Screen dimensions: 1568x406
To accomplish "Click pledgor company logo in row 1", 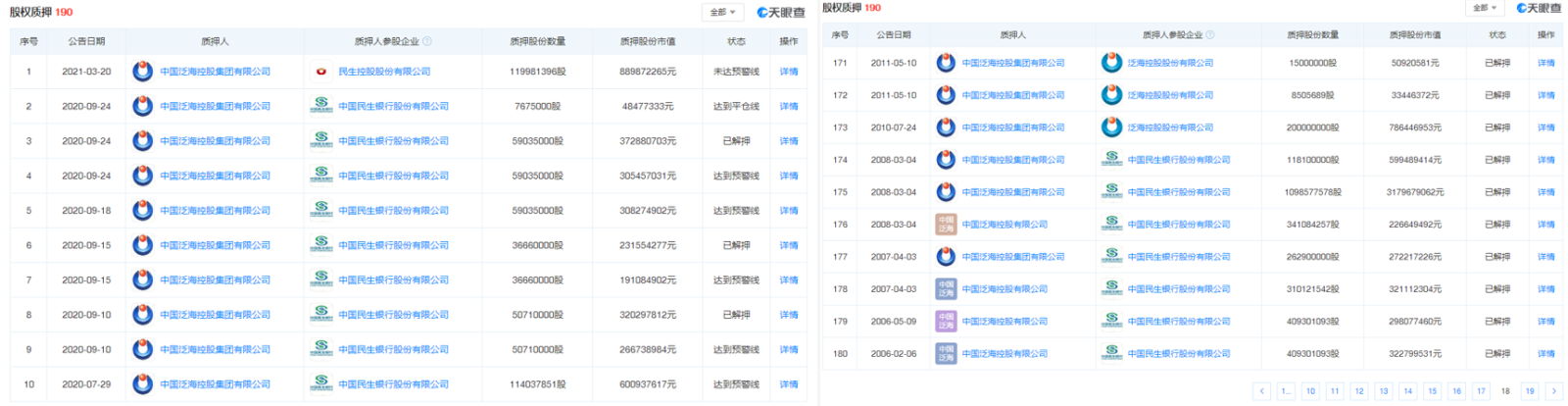I will click(143, 72).
